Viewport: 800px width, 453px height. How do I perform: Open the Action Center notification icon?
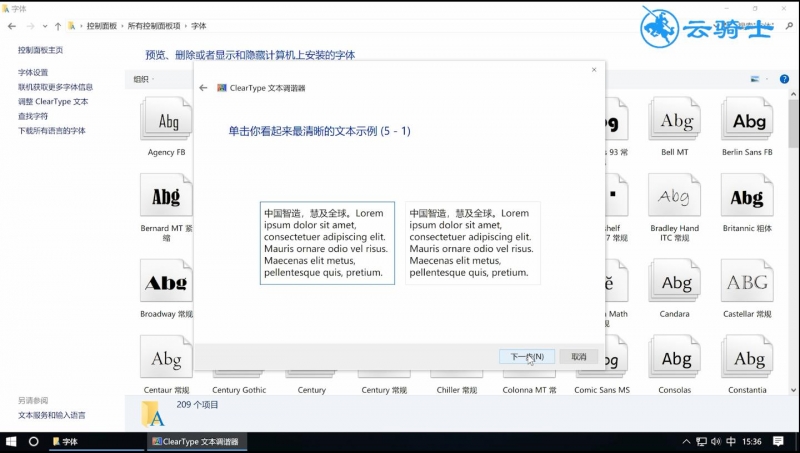pos(778,442)
